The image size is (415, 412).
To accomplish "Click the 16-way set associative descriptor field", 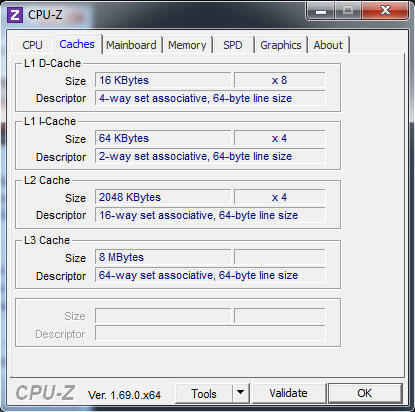I will (x=210, y=215).
